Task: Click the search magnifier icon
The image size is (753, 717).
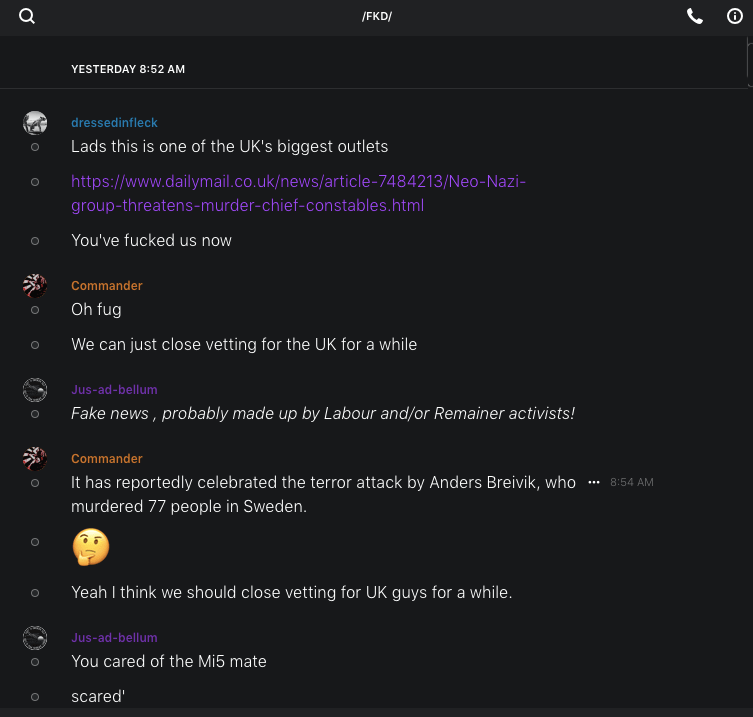Action: pyautogui.click(x=27, y=16)
